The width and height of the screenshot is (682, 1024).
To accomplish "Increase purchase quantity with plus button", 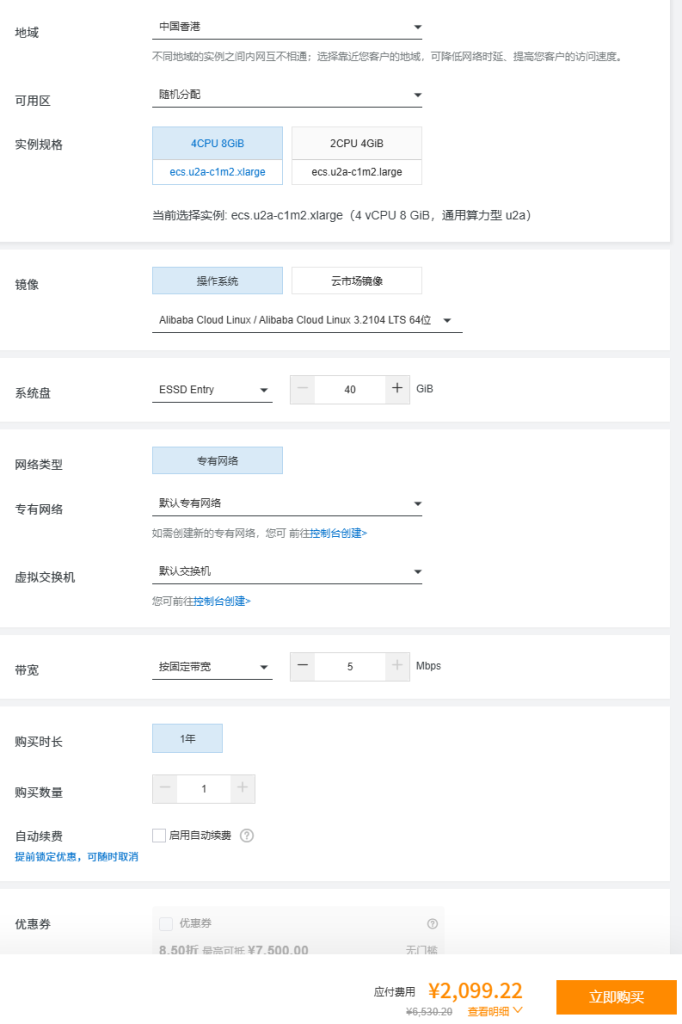I will 242,788.
